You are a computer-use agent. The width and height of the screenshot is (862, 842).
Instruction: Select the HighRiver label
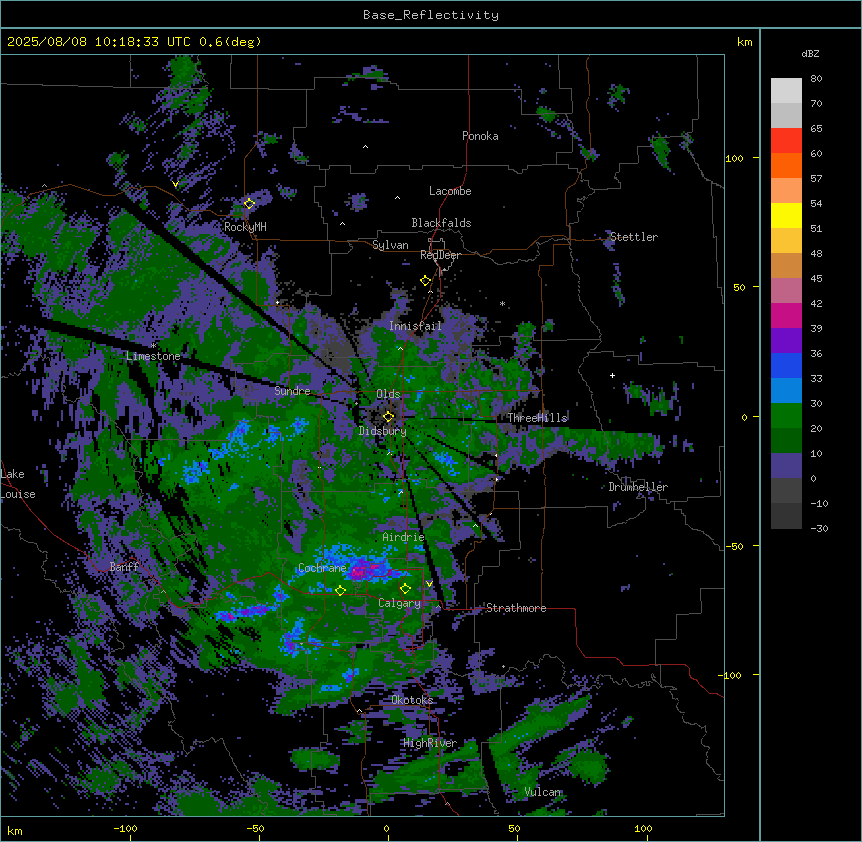(430, 743)
